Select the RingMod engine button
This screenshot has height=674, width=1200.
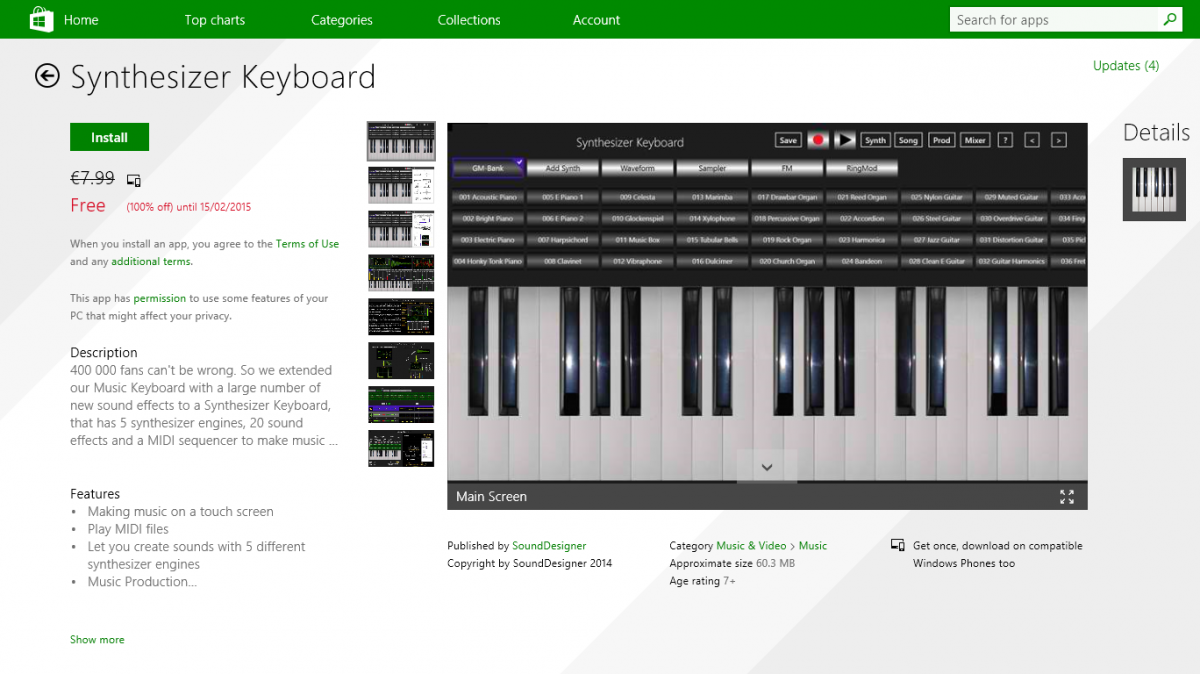tap(861, 168)
